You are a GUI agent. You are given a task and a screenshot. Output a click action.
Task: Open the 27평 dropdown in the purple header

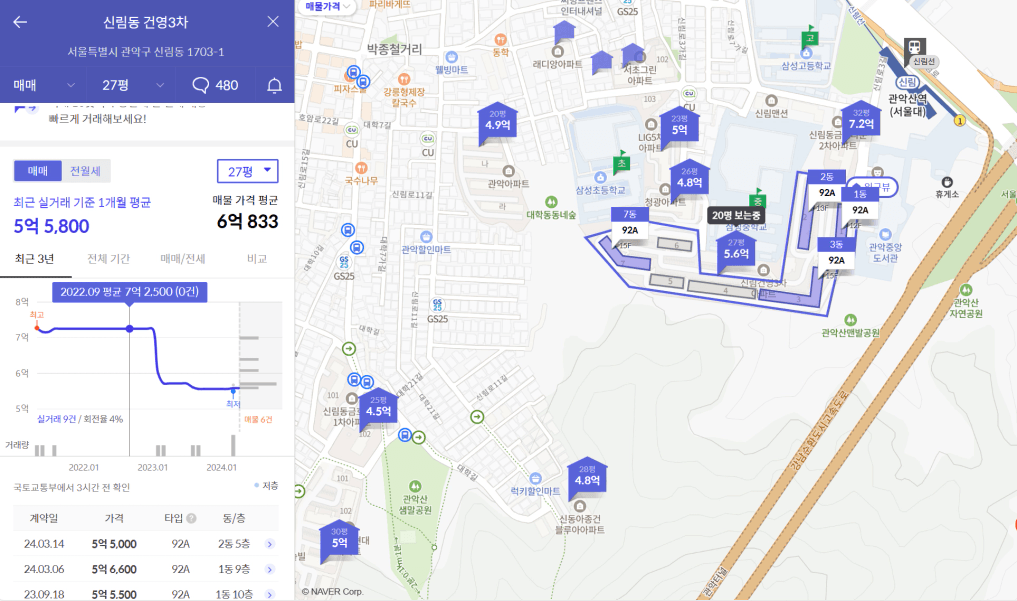click(x=132, y=85)
